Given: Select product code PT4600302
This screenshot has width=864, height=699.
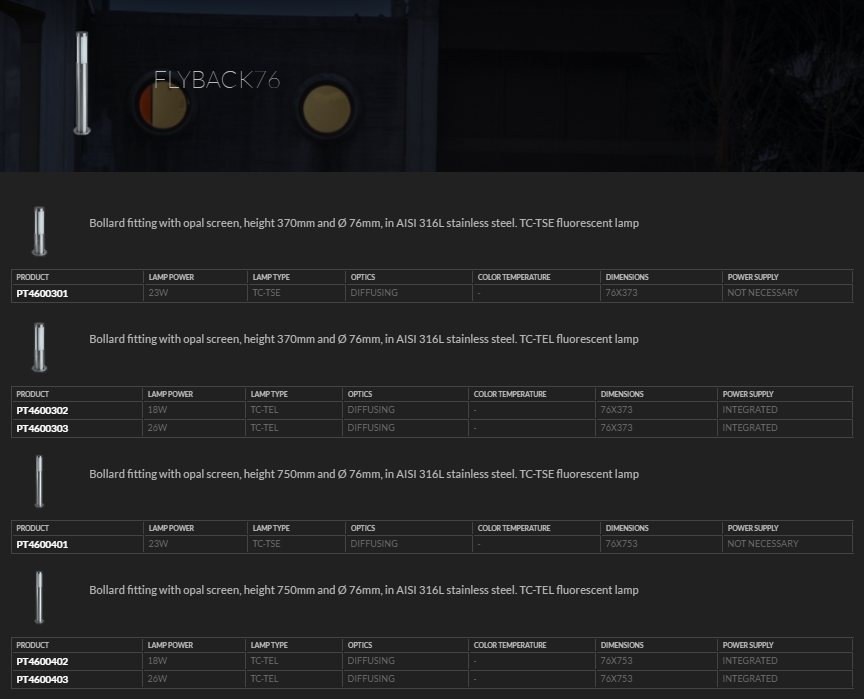Looking at the screenshot, I should [x=42, y=410].
